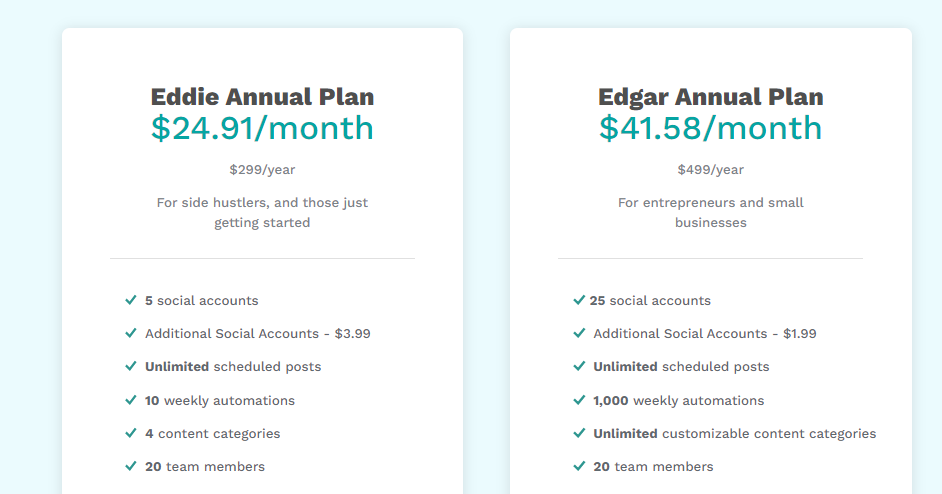Click the $499/year text

(711, 169)
